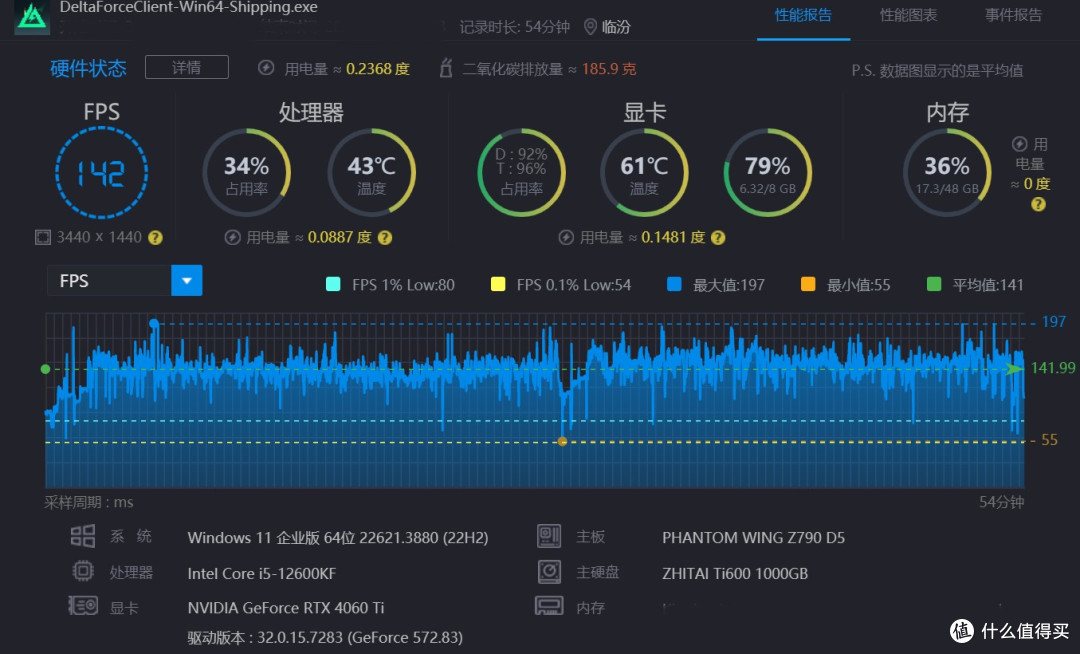This screenshot has width=1080, height=654.
Task: Click the memory power usage icon
Action: 1019,144
